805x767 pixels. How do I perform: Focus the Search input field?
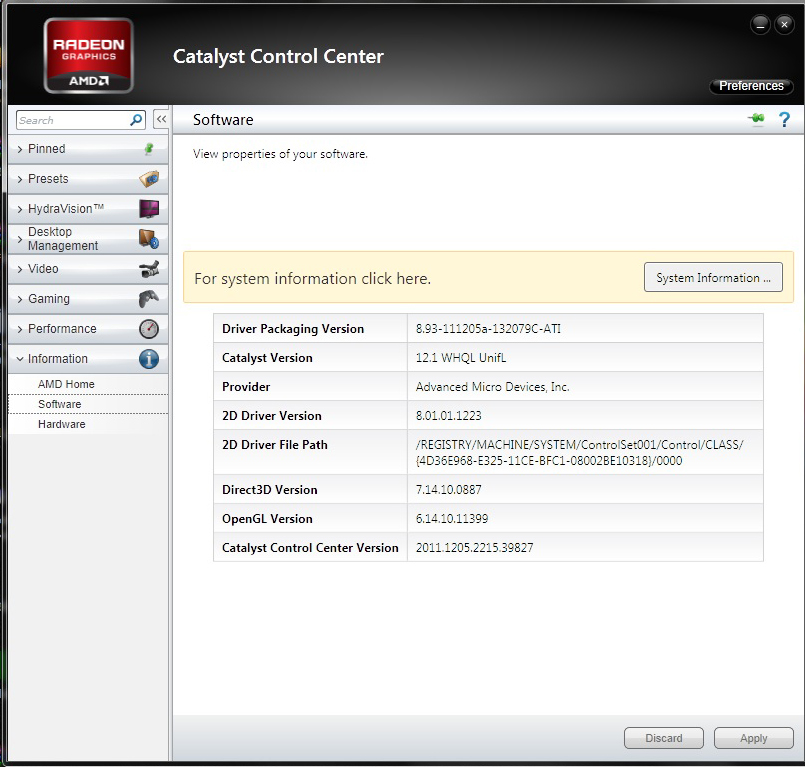(72, 120)
